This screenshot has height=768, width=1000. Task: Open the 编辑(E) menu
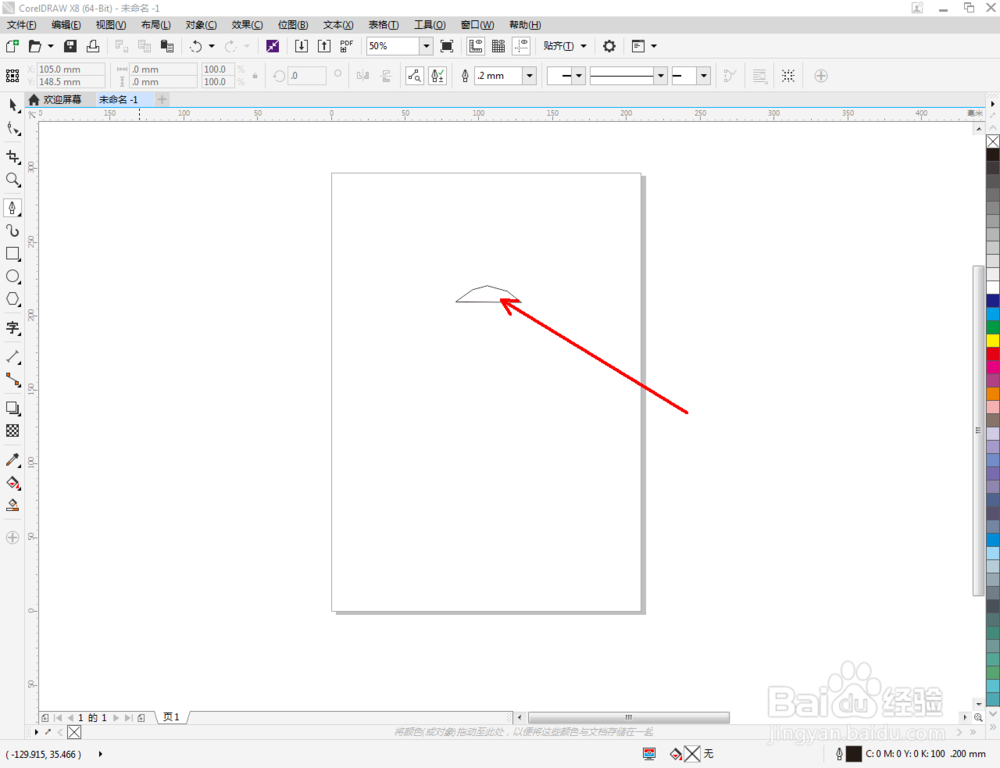66,25
